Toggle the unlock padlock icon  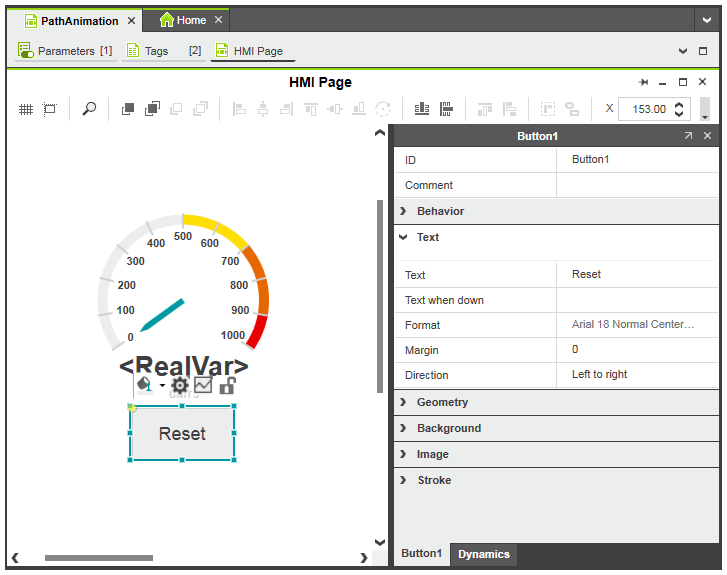coord(227,385)
